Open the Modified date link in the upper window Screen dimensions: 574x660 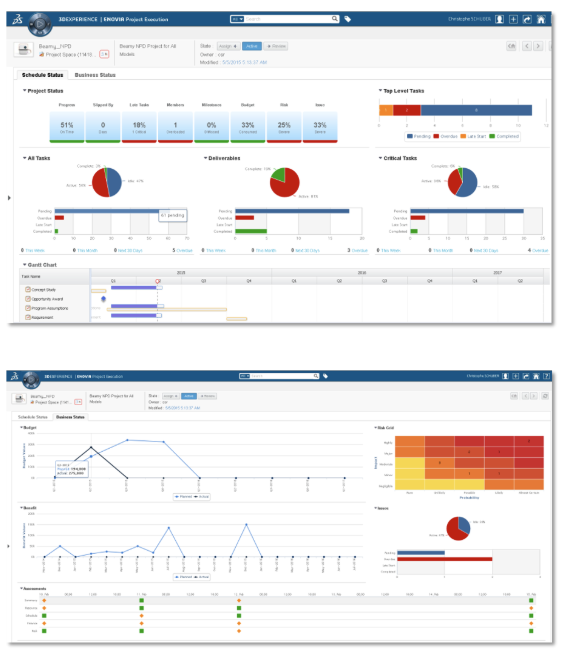point(244,62)
